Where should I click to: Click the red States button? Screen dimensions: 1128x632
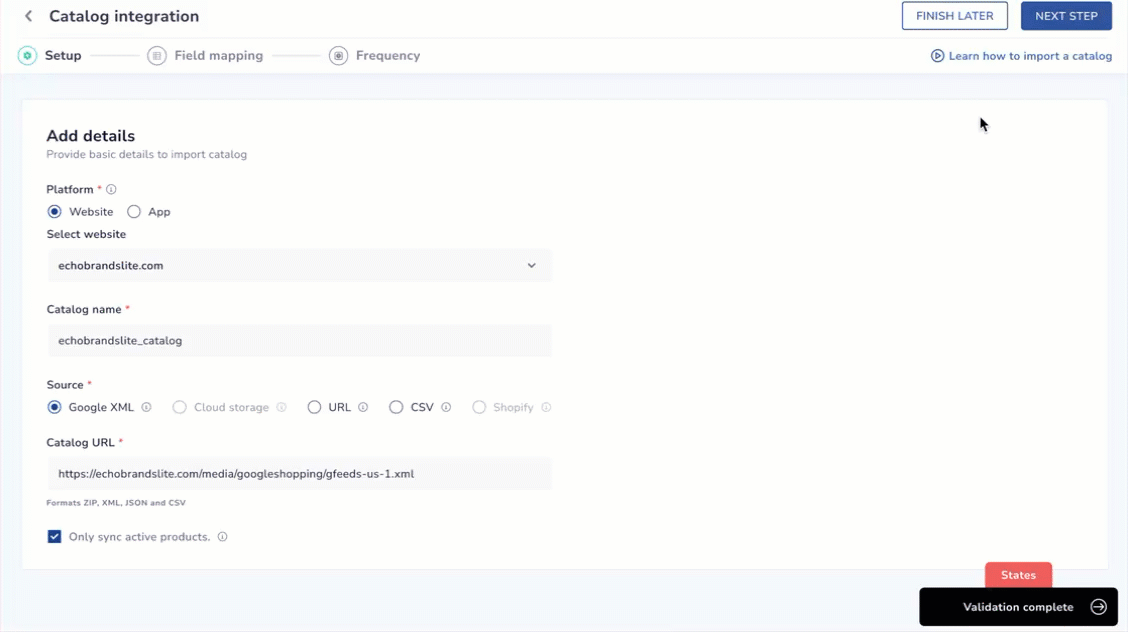(x=1018, y=575)
